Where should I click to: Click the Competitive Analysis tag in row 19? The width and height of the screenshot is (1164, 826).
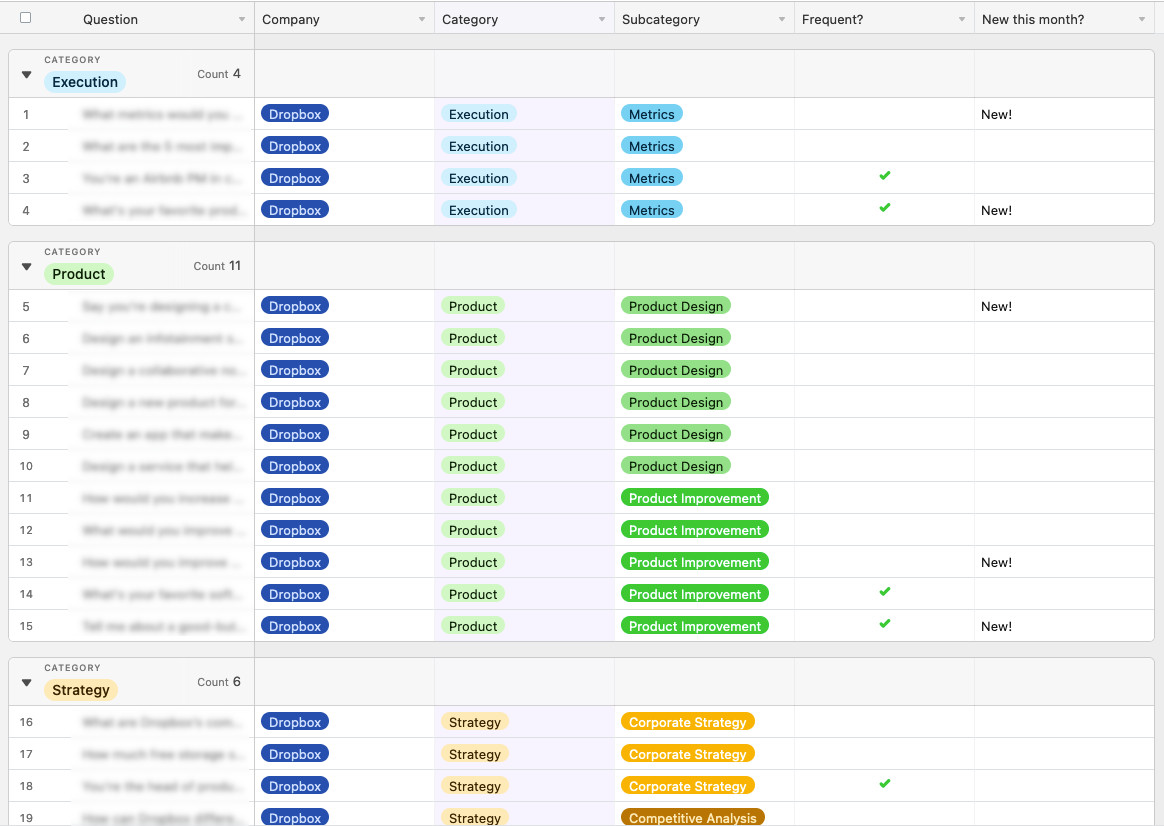[692, 817]
